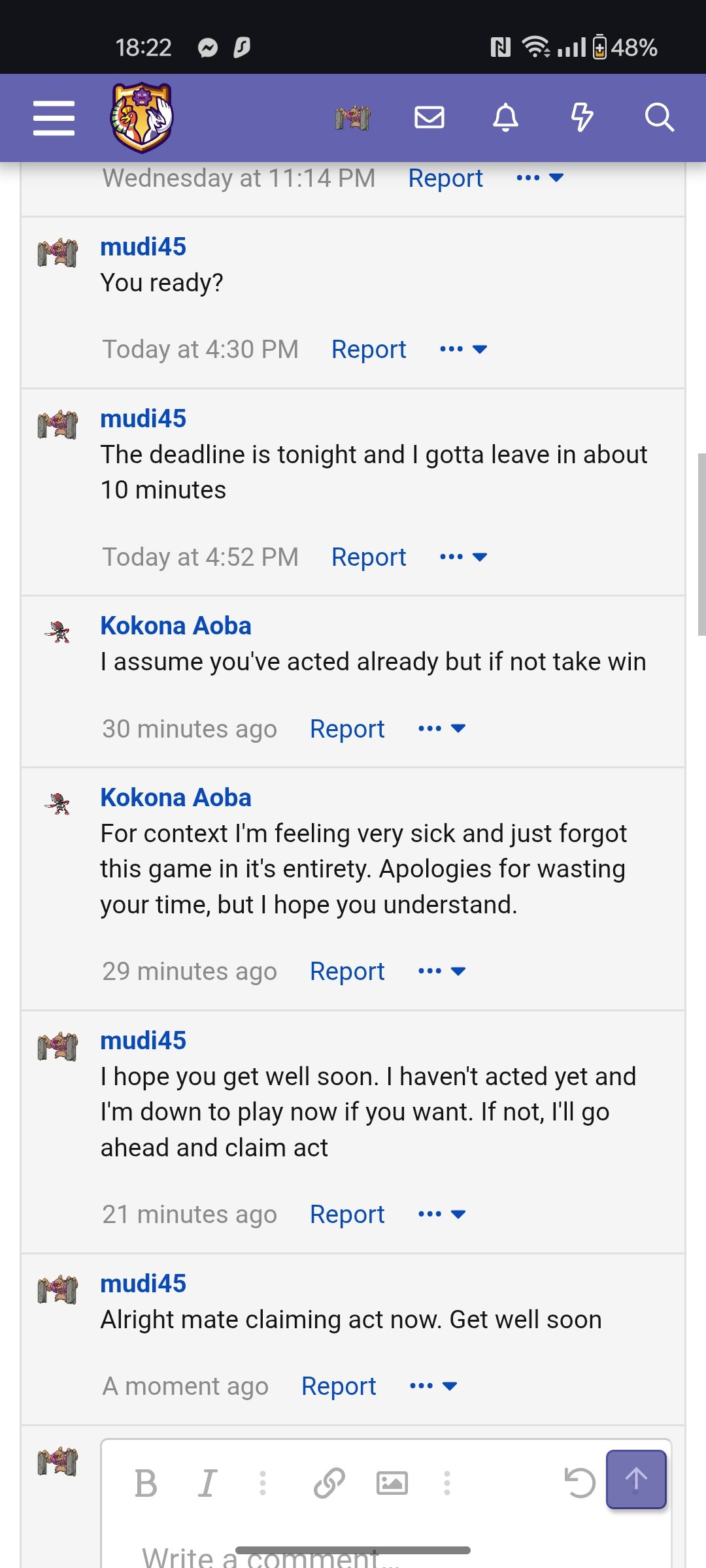Open the what's new lightning icon
706x1568 pixels.
point(582,118)
